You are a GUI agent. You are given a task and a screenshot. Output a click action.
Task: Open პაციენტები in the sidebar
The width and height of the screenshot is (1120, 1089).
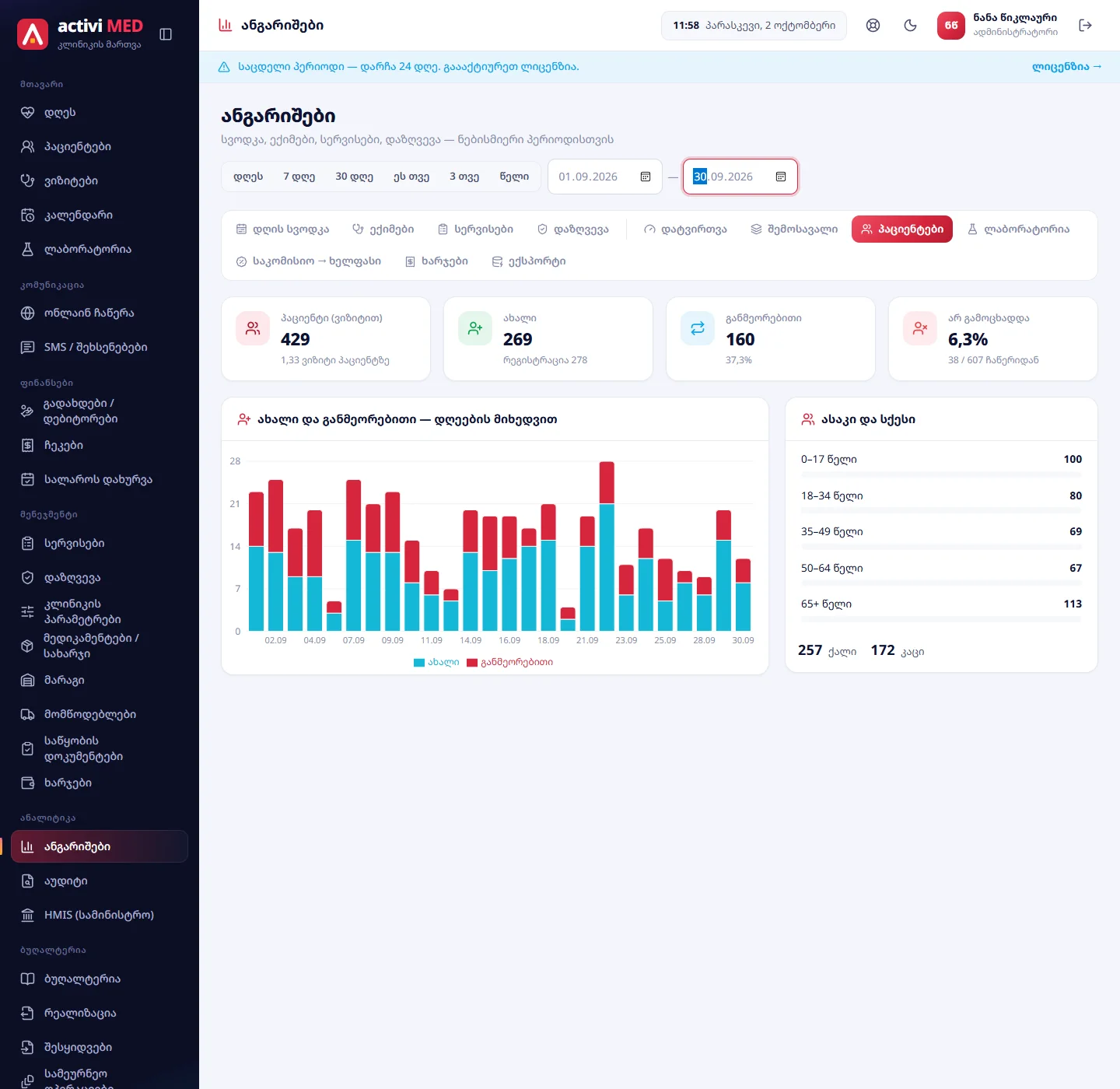100,147
